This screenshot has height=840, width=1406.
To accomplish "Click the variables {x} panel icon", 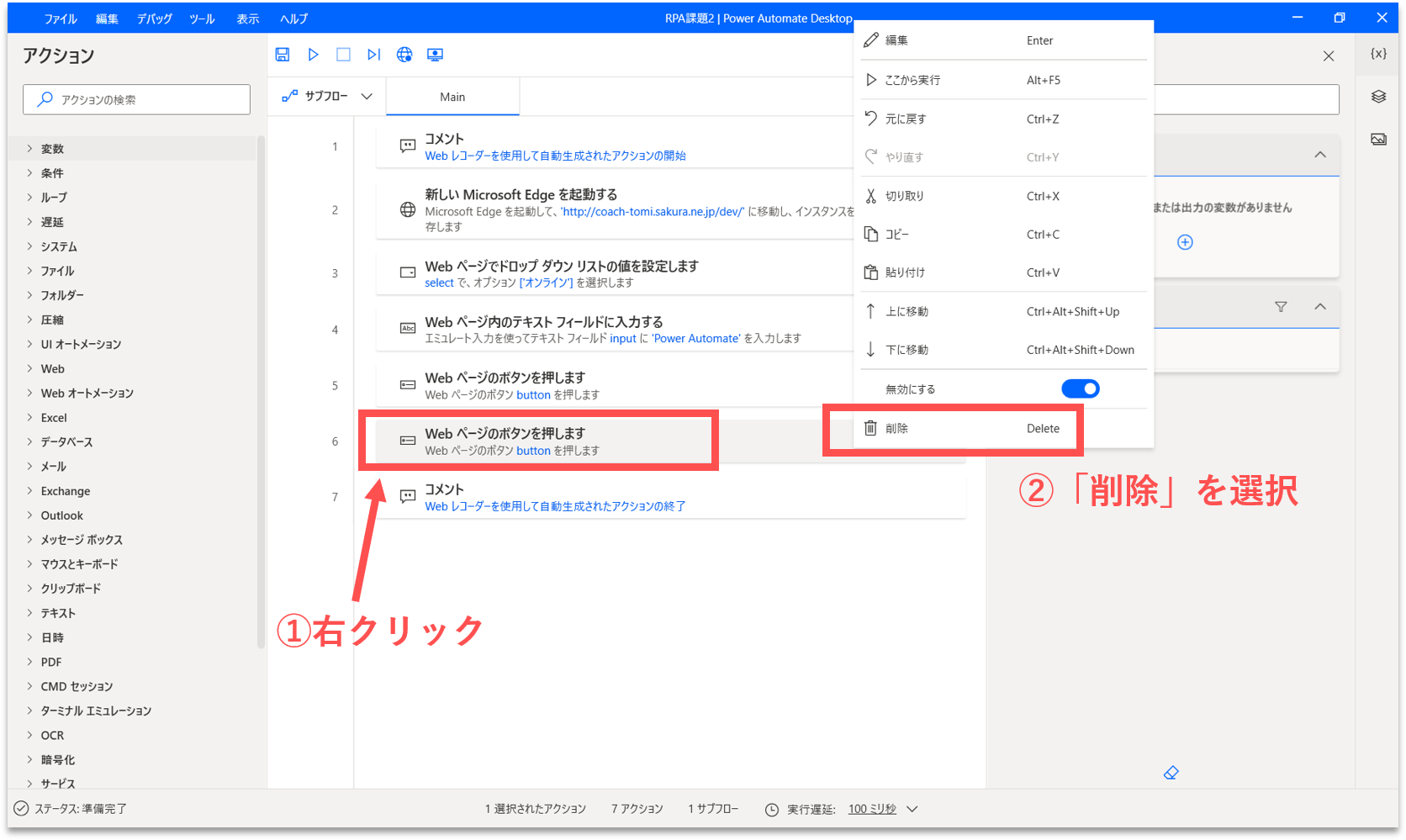I will click(x=1378, y=54).
